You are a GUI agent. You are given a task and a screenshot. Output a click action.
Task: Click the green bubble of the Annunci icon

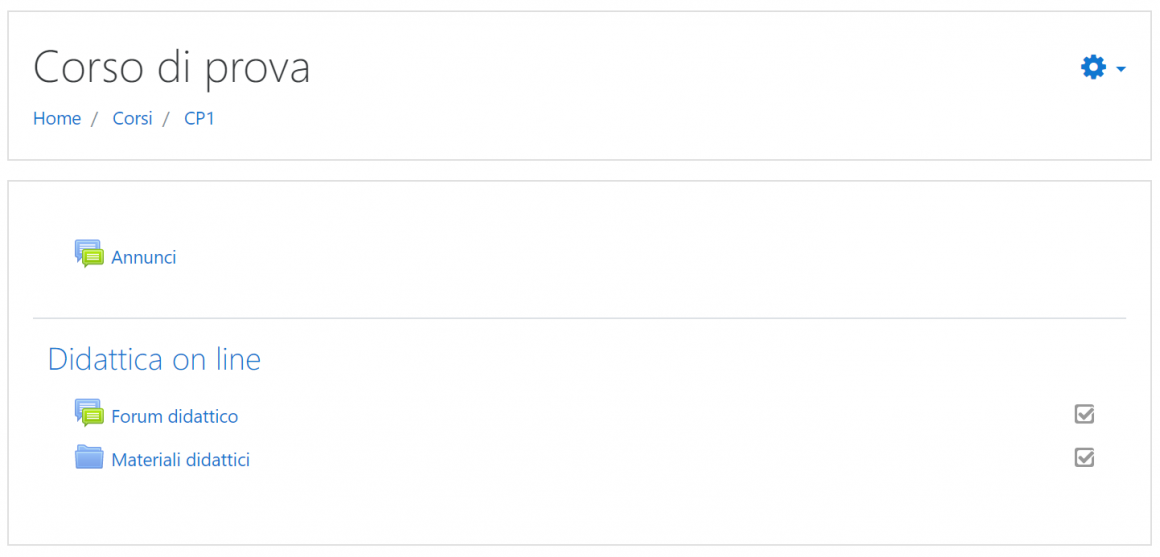tap(93, 259)
